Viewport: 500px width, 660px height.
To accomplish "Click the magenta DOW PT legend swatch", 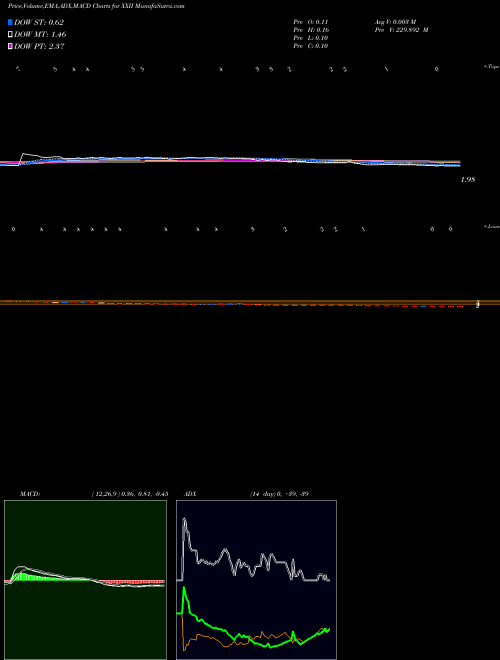I will [10, 46].
